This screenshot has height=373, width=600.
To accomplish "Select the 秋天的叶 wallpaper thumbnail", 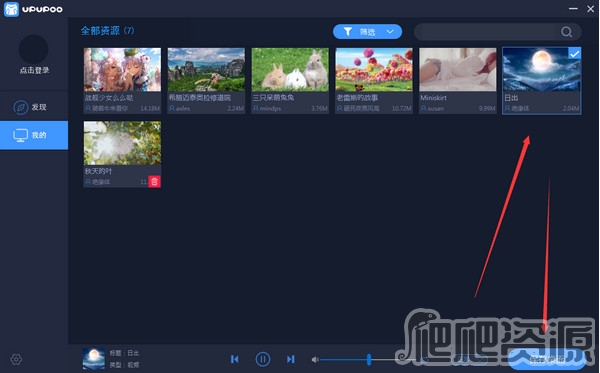I will point(122,143).
